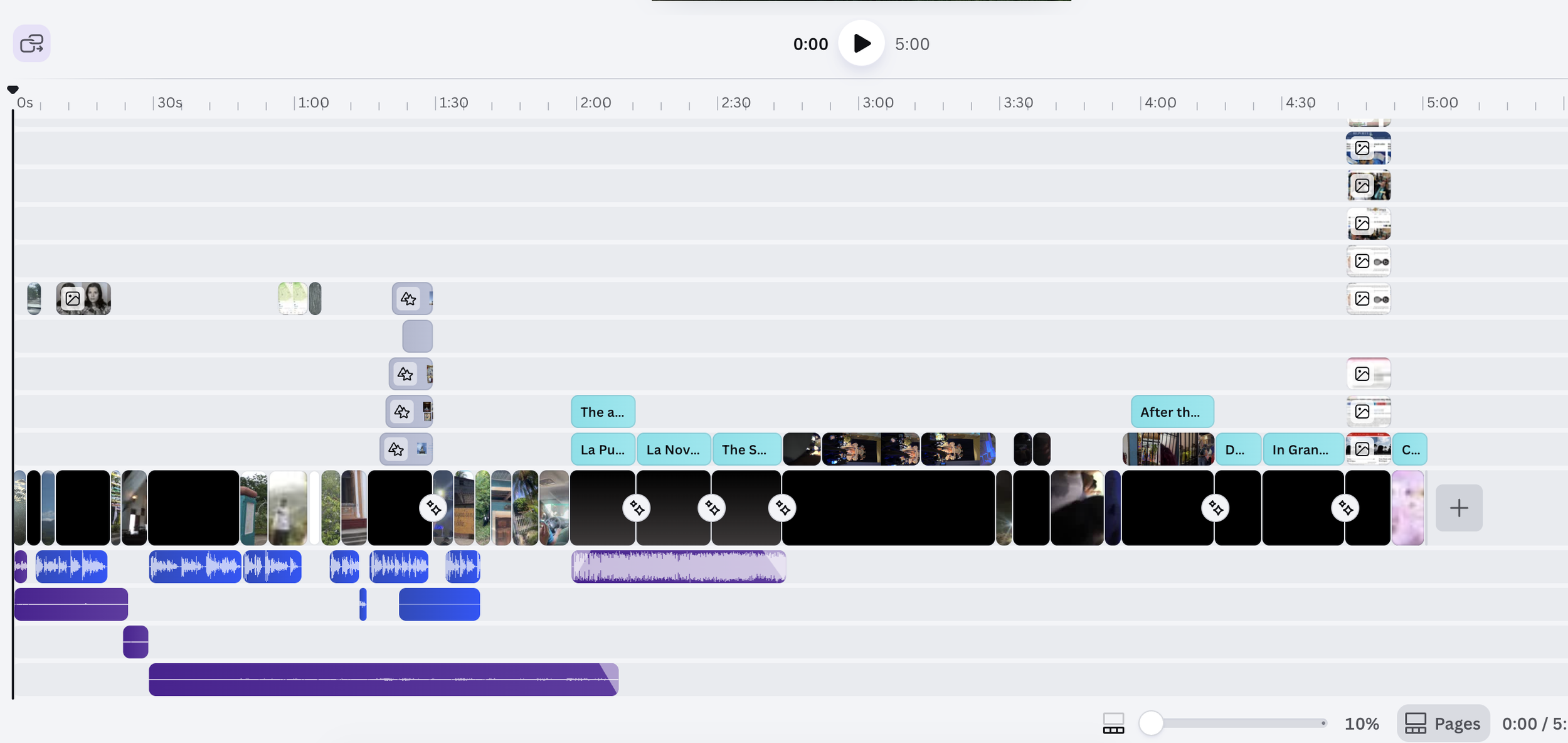The width and height of the screenshot is (1568, 743).
Task: Select the first blue voice waveform clip near 0:10
Action: point(72,567)
